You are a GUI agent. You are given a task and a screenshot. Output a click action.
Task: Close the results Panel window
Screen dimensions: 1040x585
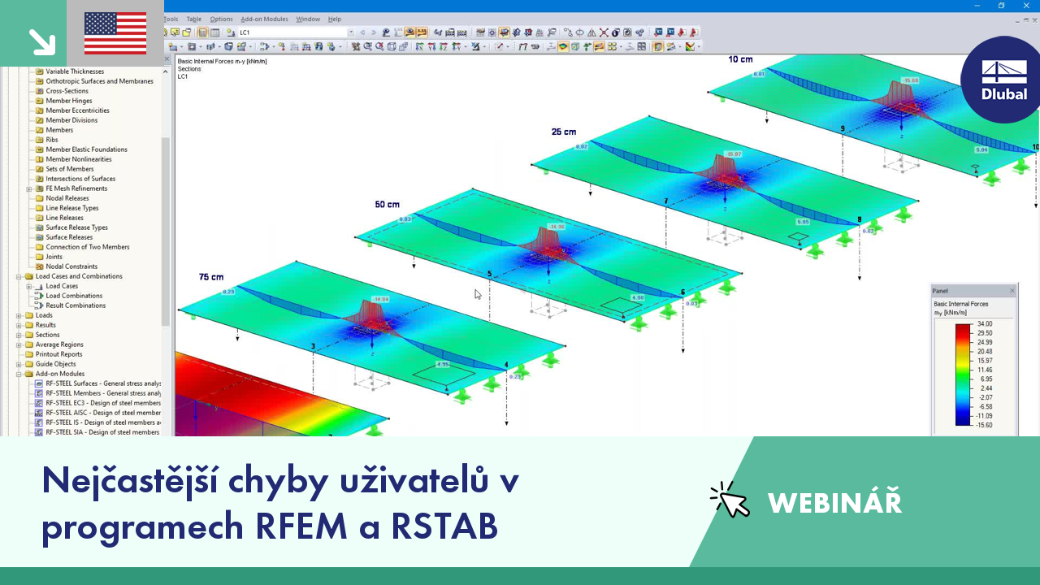(x=1012, y=291)
